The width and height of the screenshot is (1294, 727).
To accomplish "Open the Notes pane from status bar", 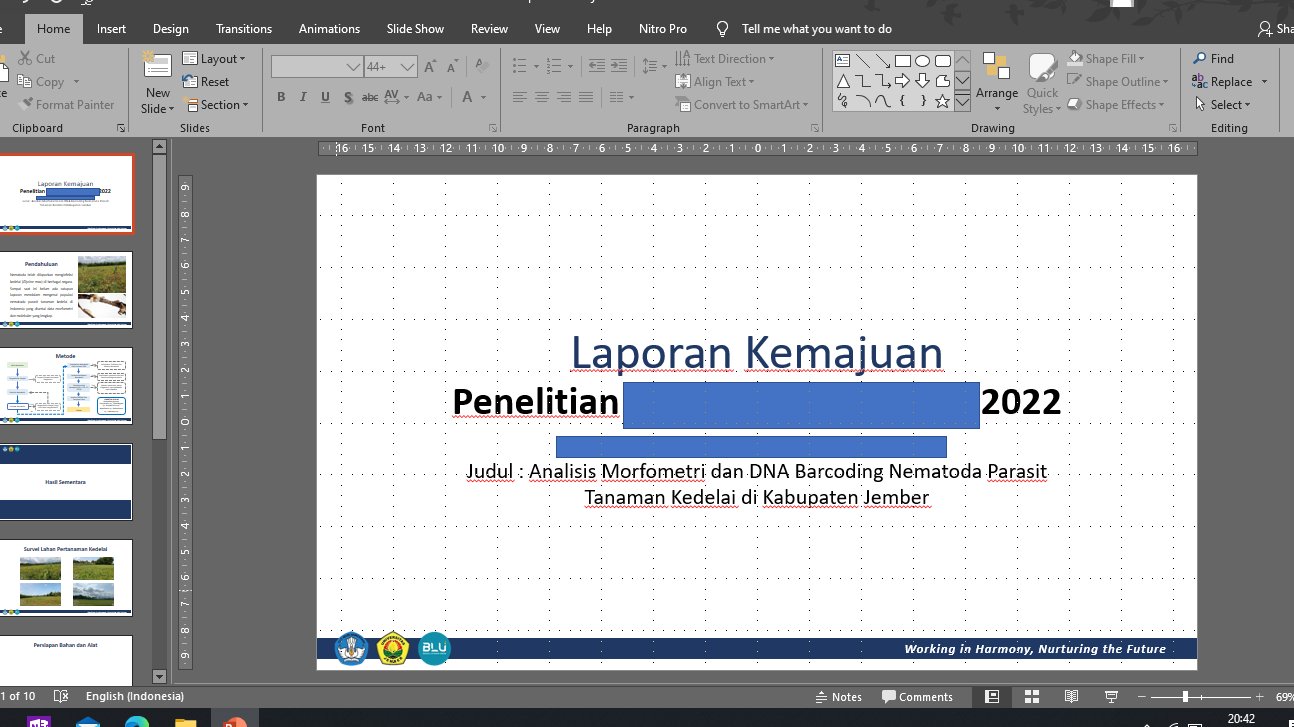I will click(x=840, y=696).
